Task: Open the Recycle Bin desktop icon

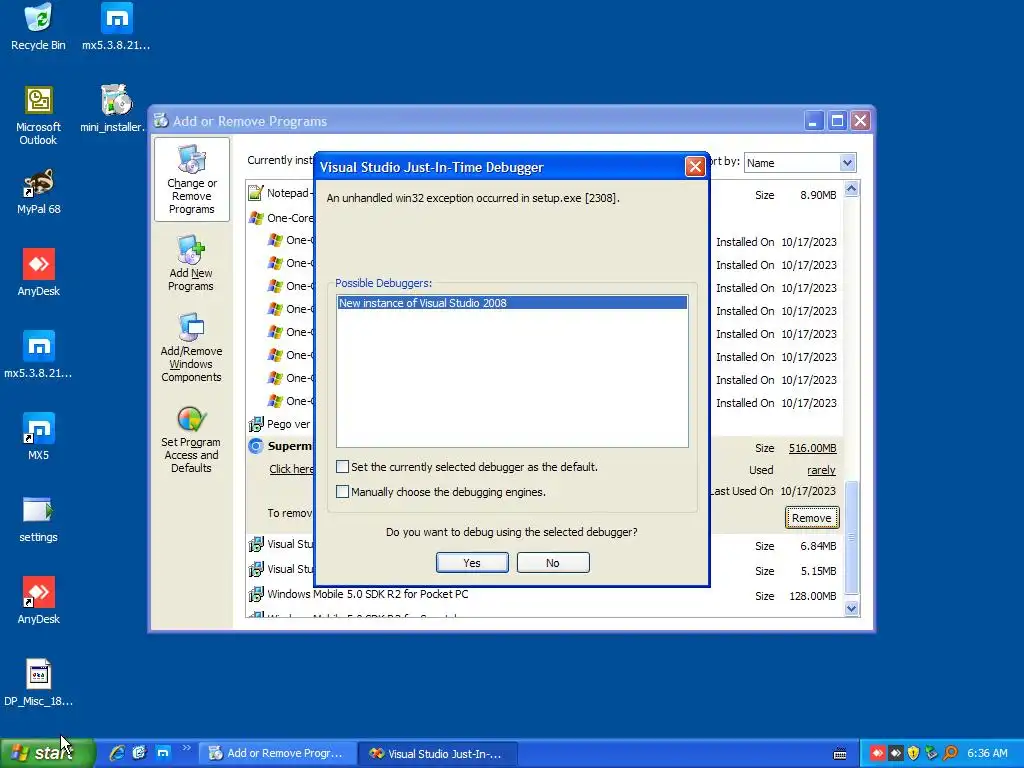Action: click(x=38, y=26)
